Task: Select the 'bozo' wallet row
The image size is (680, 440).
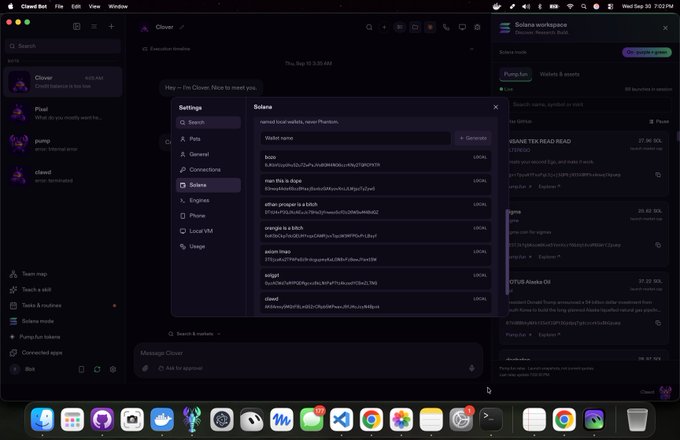Action: click(376, 161)
